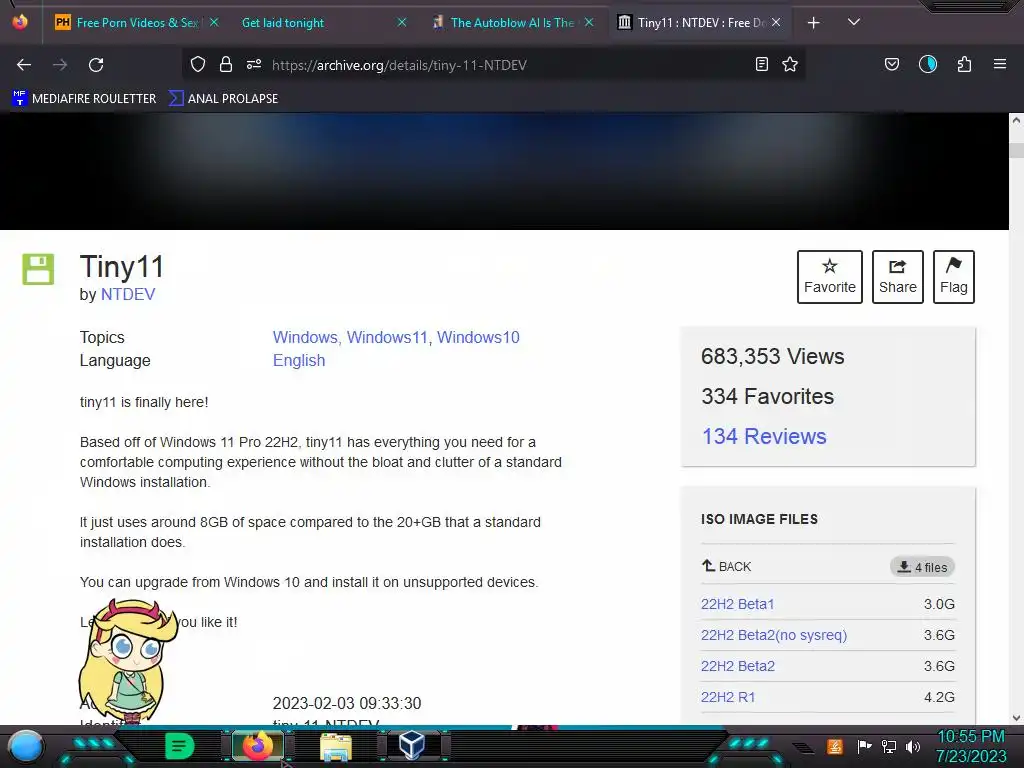Click the 334 Favorites text
The height and width of the screenshot is (768, 1024).
click(767, 396)
